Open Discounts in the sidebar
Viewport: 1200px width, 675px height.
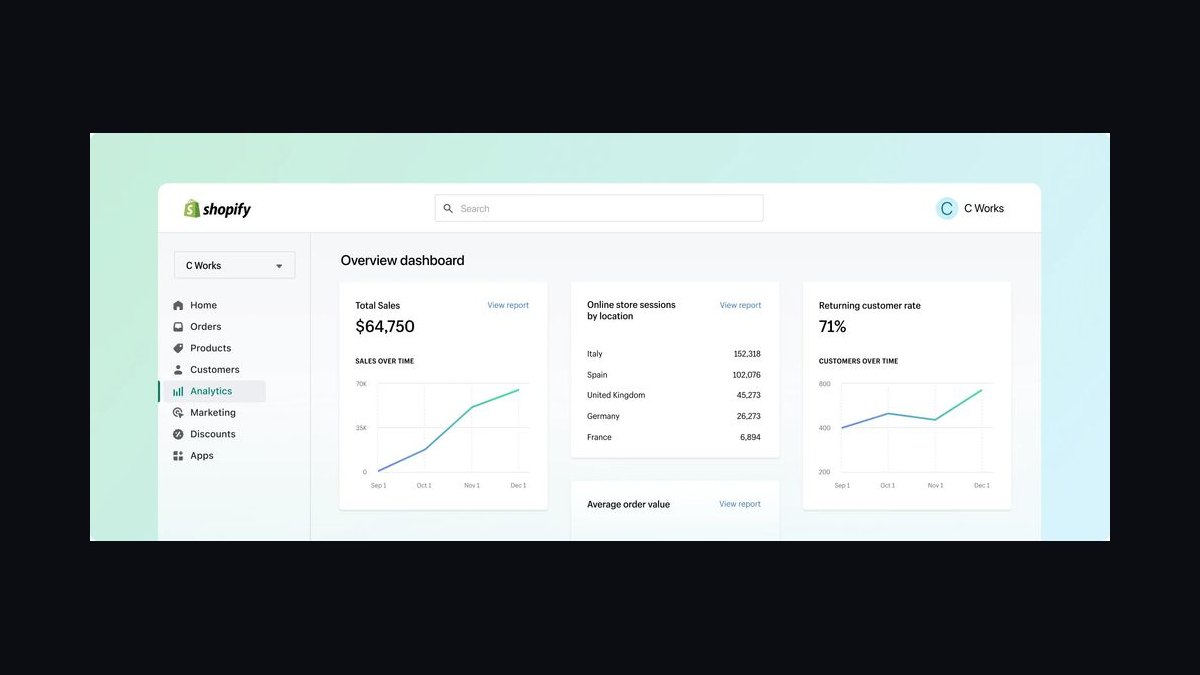click(212, 434)
